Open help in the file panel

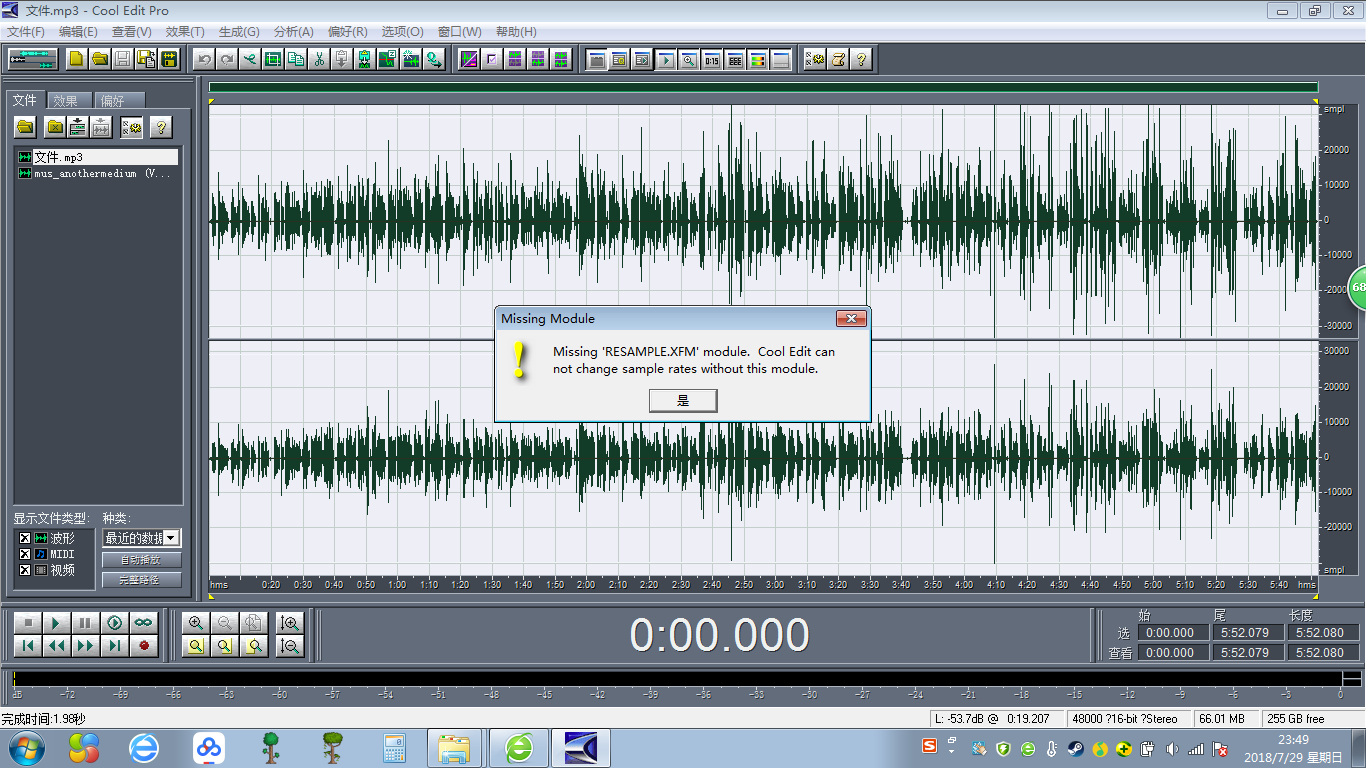(160, 127)
